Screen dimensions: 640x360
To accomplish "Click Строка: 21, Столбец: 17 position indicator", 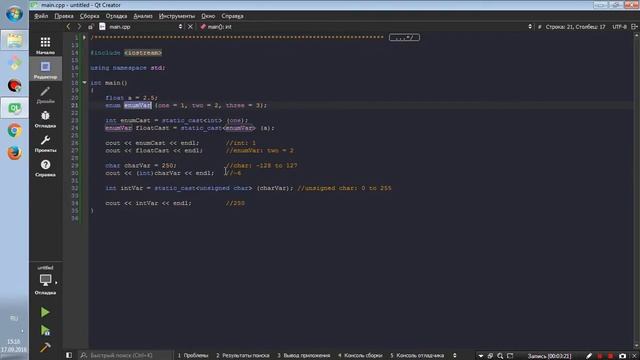I will pyautogui.click(x=575, y=27).
